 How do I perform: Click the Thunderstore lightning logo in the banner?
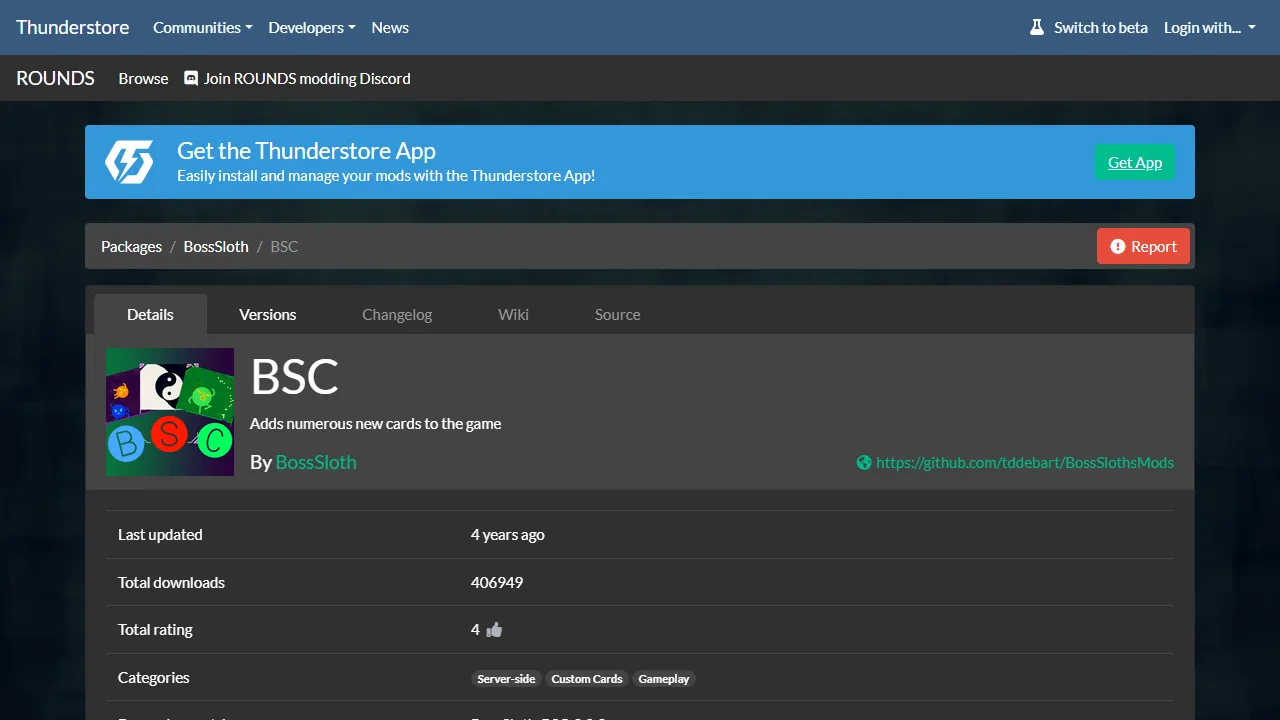pos(129,161)
